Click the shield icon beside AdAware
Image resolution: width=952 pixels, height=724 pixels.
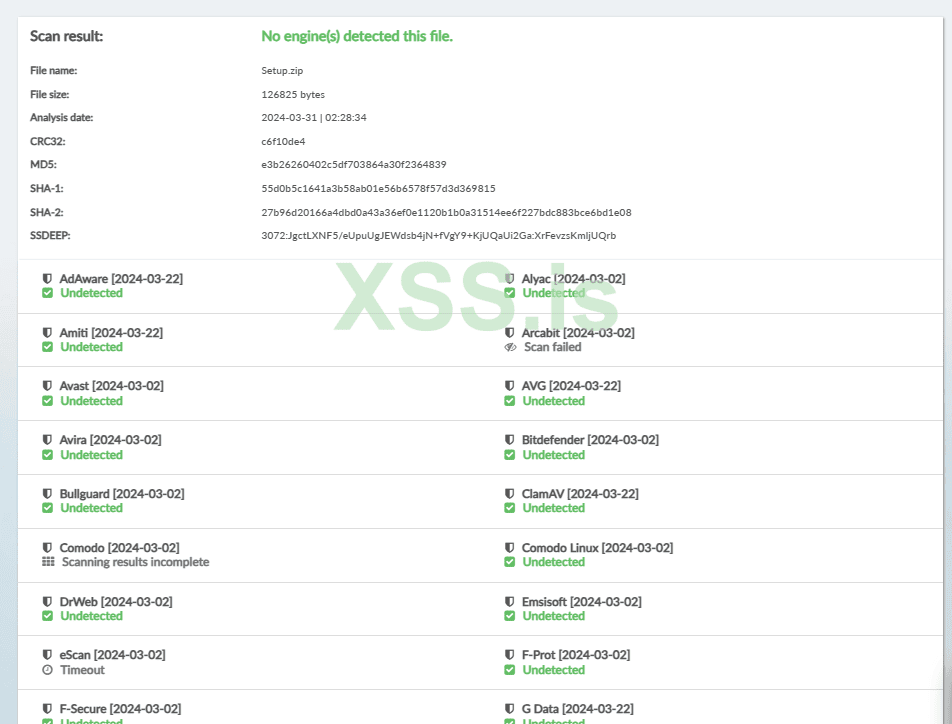(47, 279)
